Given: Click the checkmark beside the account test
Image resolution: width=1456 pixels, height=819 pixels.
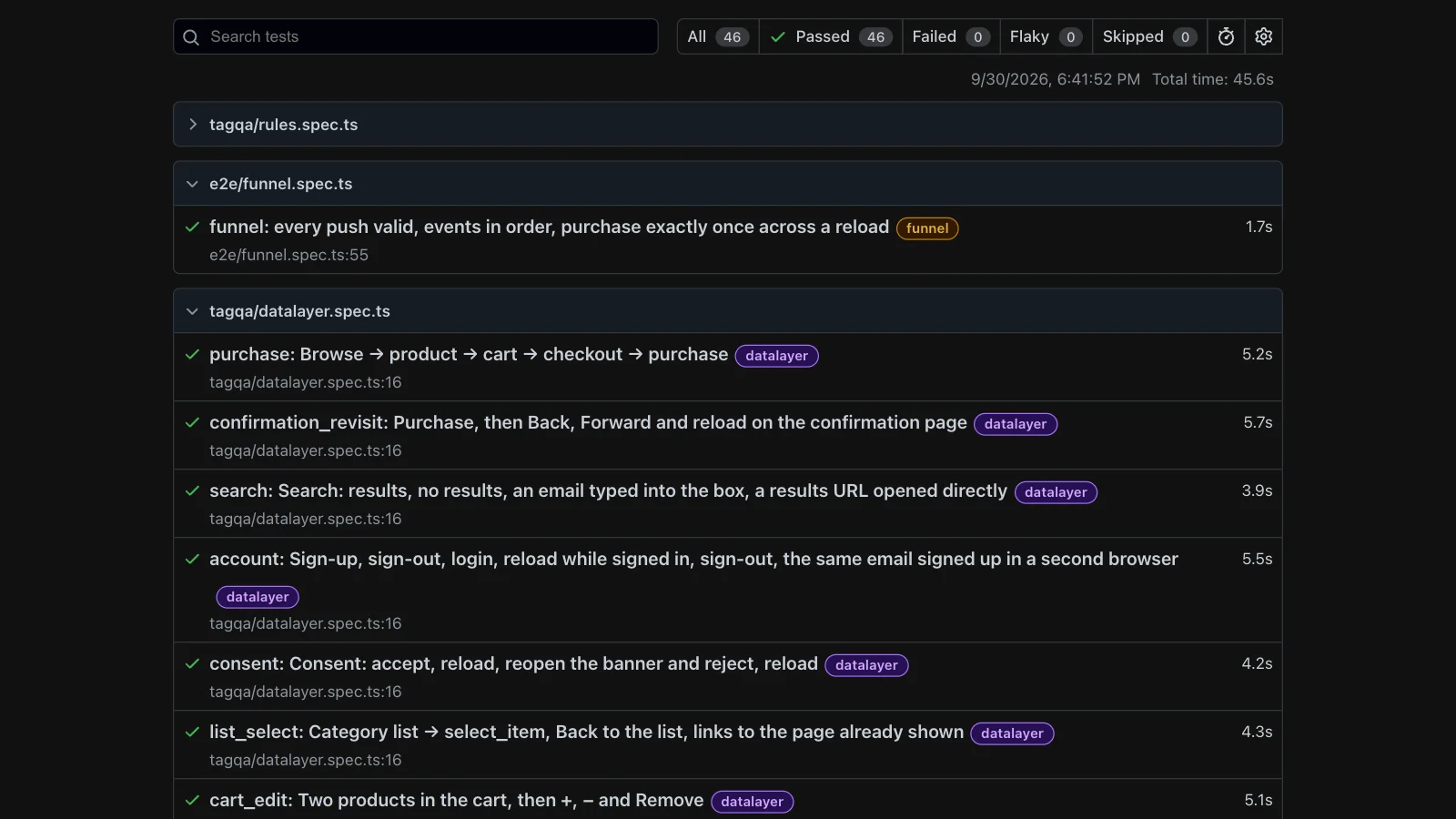Looking at the screenshot, I should [x=192, y=559].
